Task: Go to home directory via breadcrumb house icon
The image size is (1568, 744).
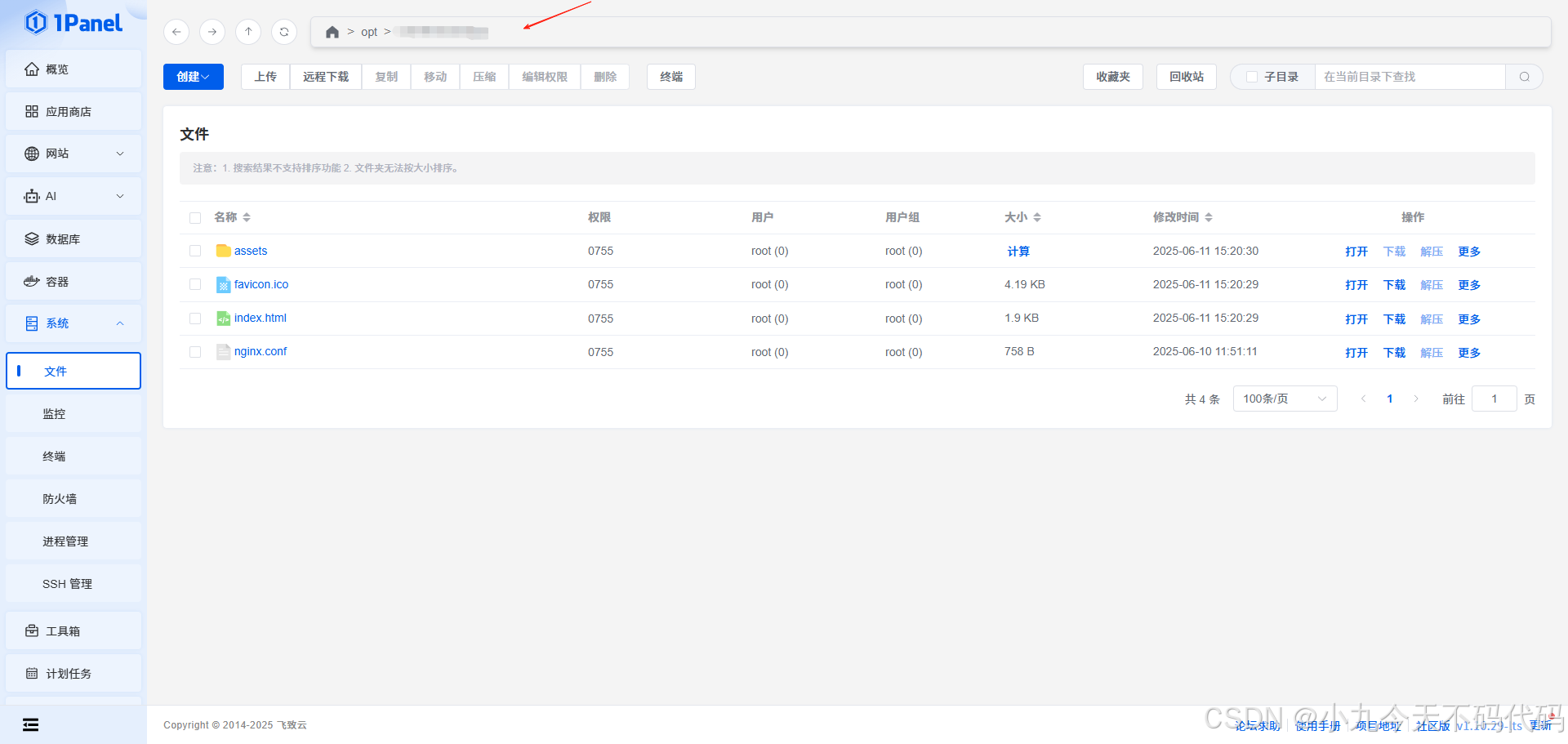Action: [x=332, y=32]
